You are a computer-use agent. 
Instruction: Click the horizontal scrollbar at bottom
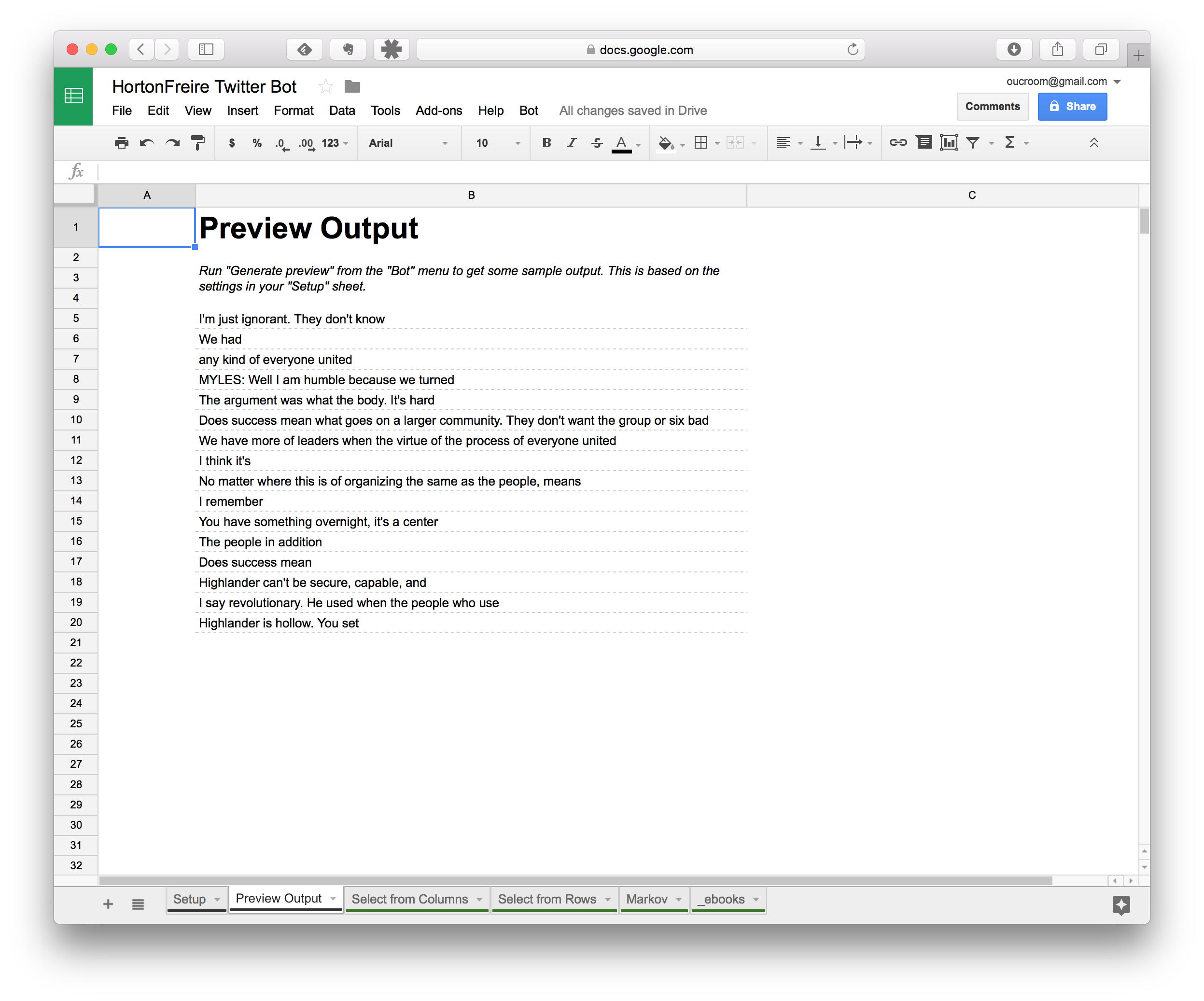coord(575,881)
